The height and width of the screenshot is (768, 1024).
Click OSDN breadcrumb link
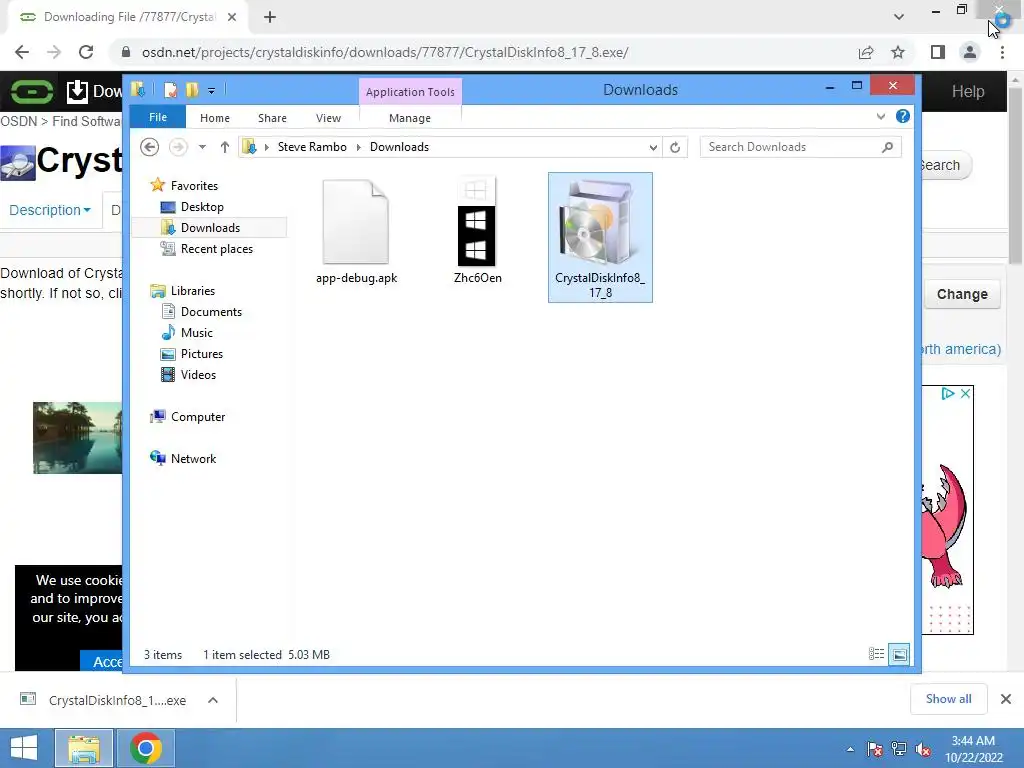click(x=18, y=121)
